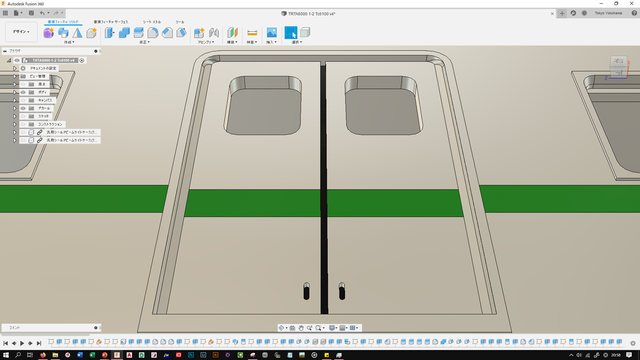Open the Tokyo Yokohama account menu

[608, 13]
